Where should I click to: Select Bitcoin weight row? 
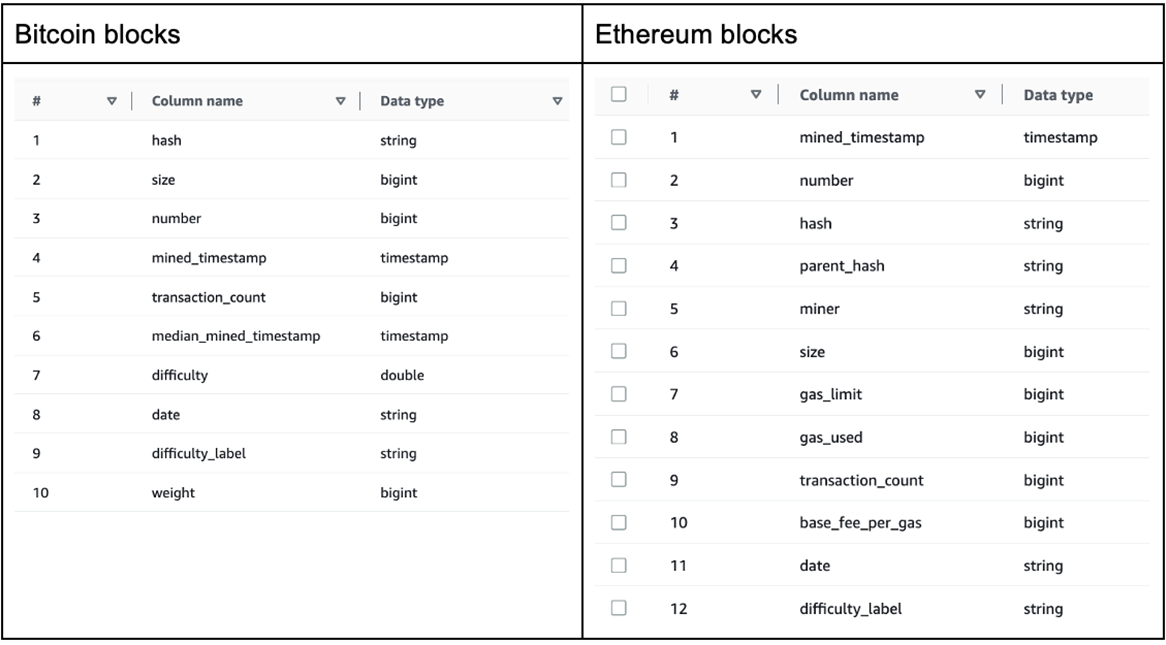[292, 492]
